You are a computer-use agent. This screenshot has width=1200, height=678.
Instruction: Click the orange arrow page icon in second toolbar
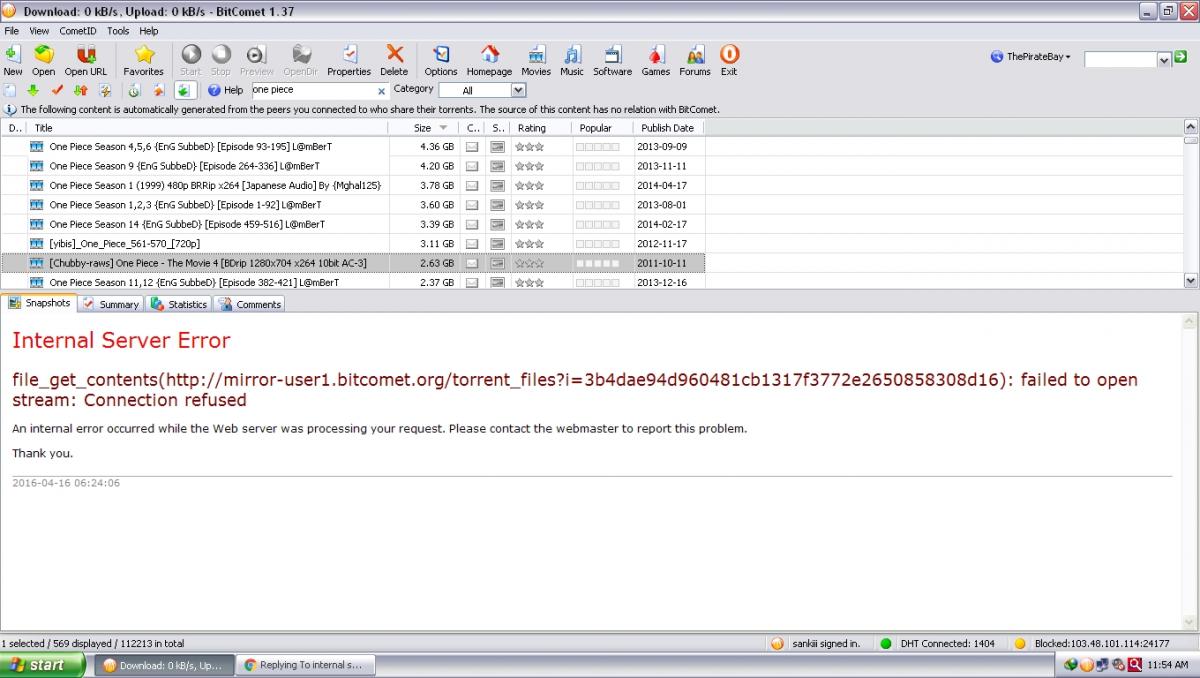pos(158,90)
